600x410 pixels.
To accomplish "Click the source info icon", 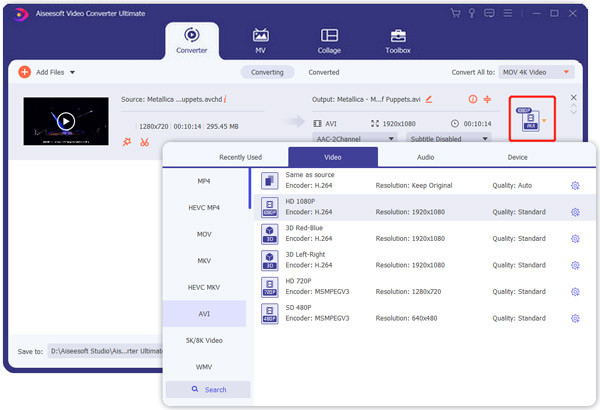I will pyautogui.click(x=225, y=99).
